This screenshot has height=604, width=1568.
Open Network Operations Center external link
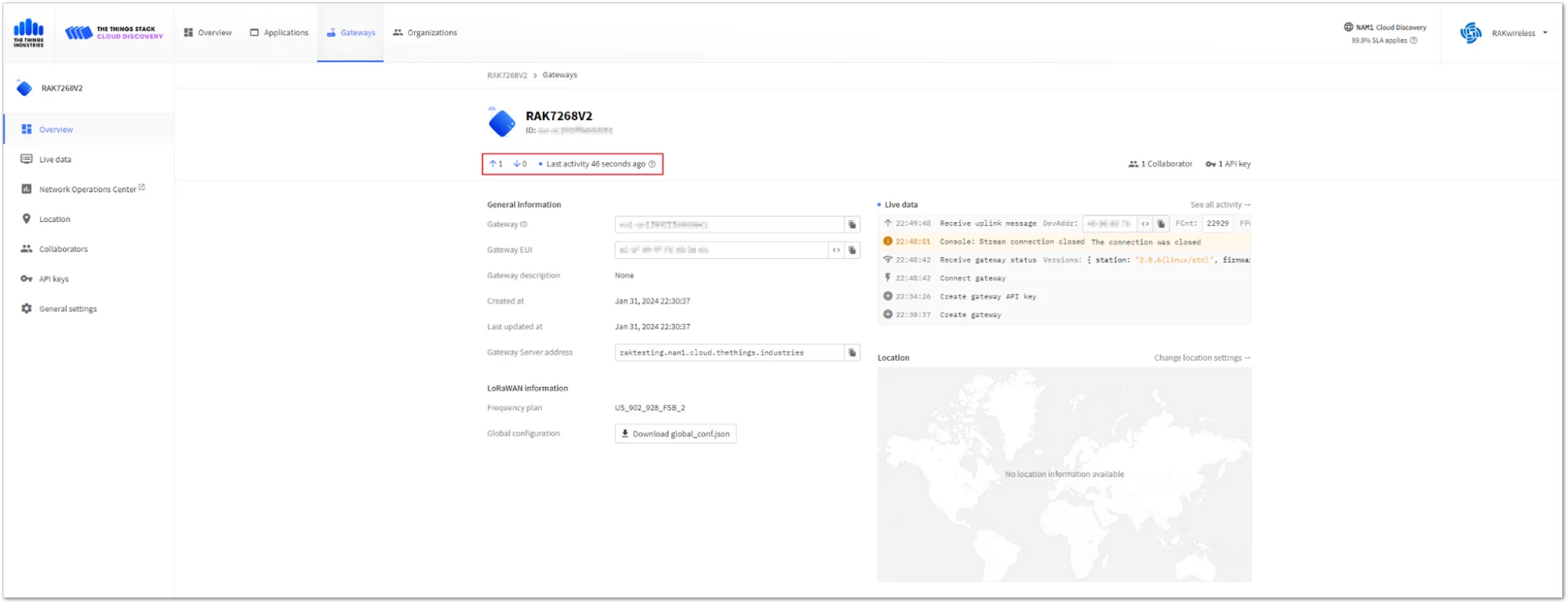[x=88, y=189]
